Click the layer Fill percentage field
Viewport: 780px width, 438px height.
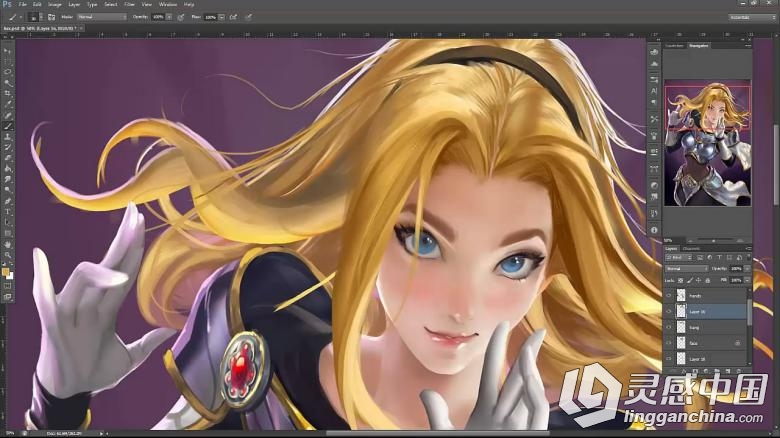coord(736,280)
